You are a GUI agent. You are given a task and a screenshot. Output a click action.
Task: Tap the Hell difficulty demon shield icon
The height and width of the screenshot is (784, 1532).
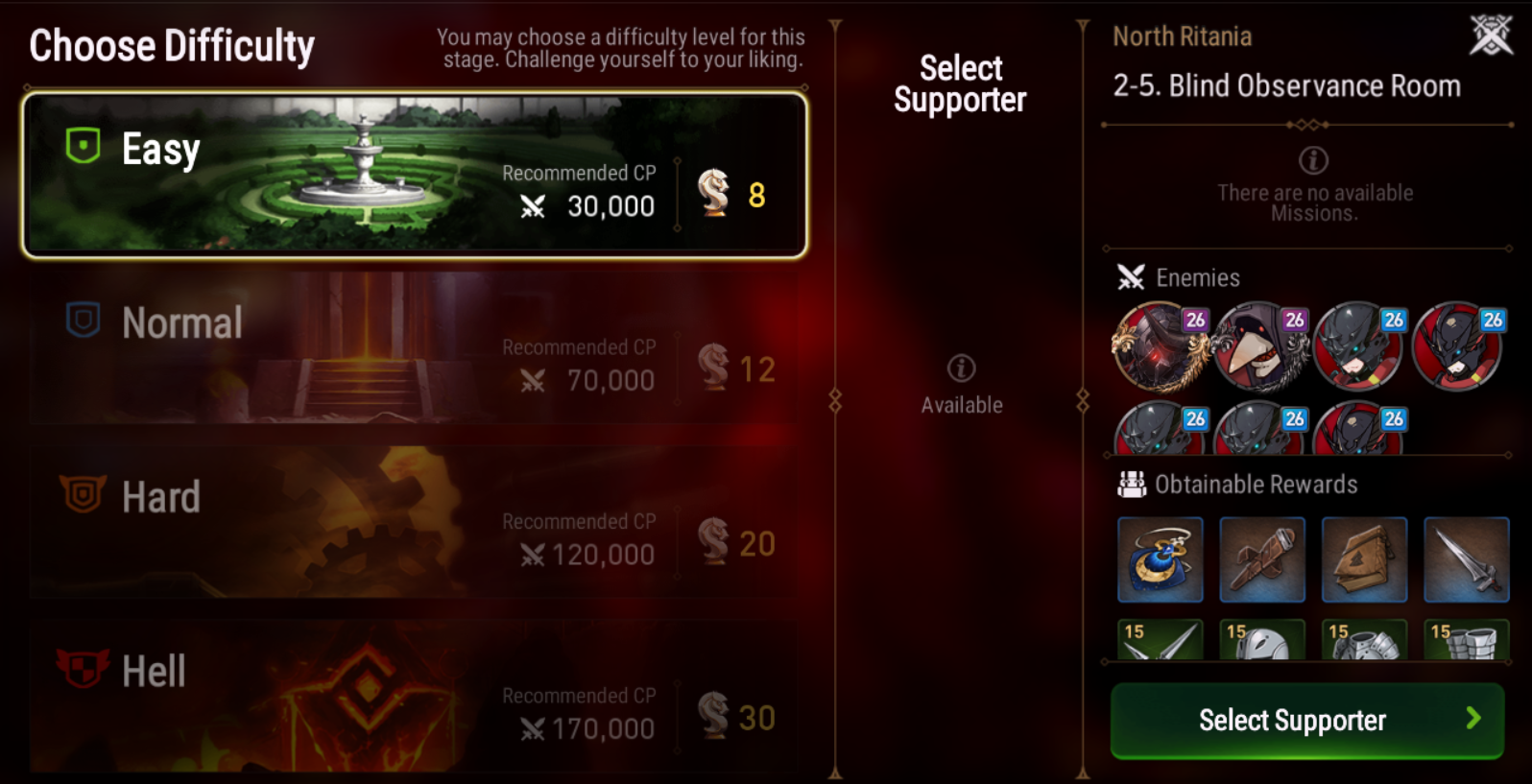(x=83, y=668)
